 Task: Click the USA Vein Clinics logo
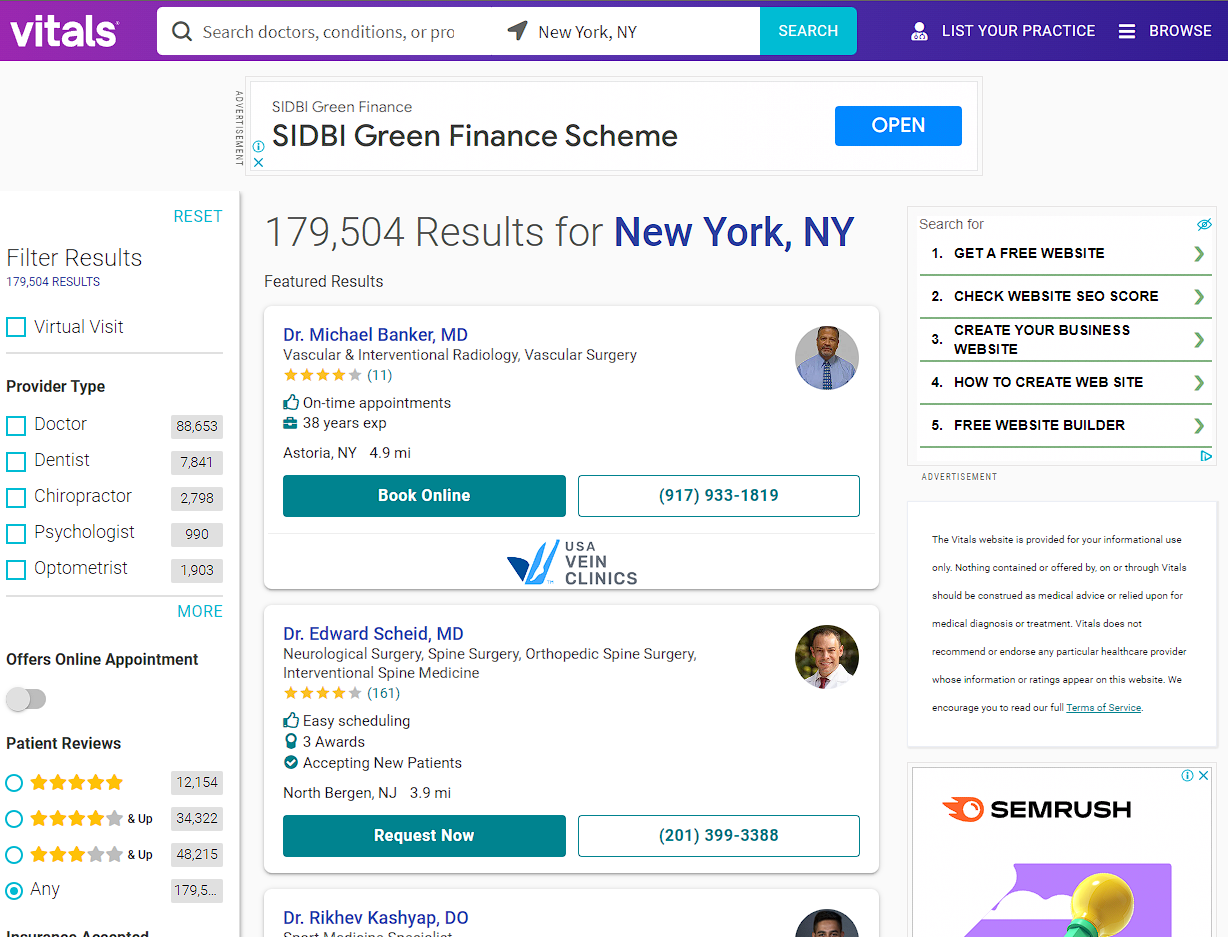click(x=572, y=562)
